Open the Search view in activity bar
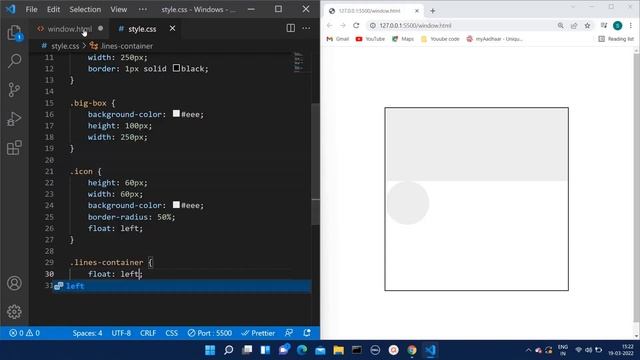This screenshot has width=640, height=360. 14,61
